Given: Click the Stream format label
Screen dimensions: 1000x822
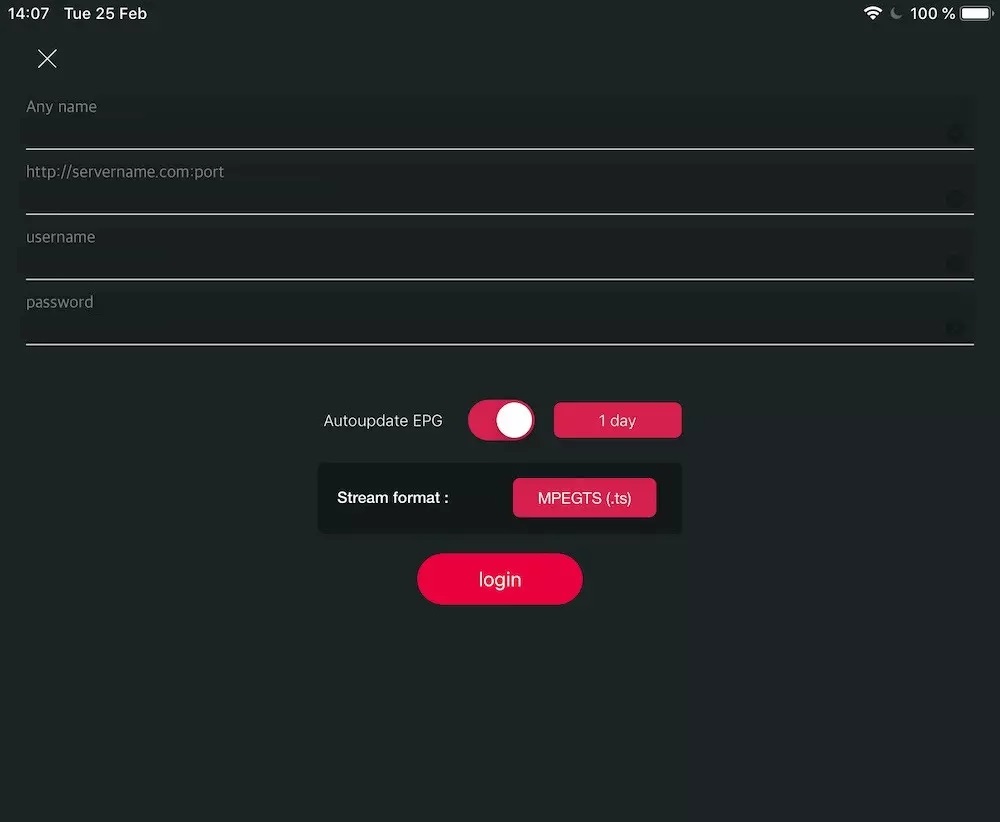Looking at the screenshot, I should click(x=393, y=497).
